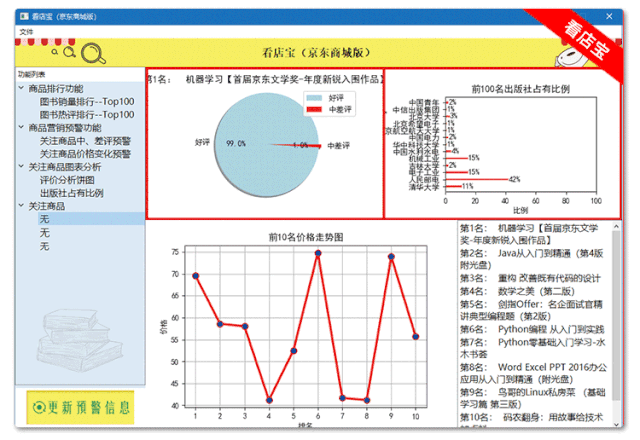
Task: Click 第2名 Java从入门到精通 entry
Action: (532, 259)
